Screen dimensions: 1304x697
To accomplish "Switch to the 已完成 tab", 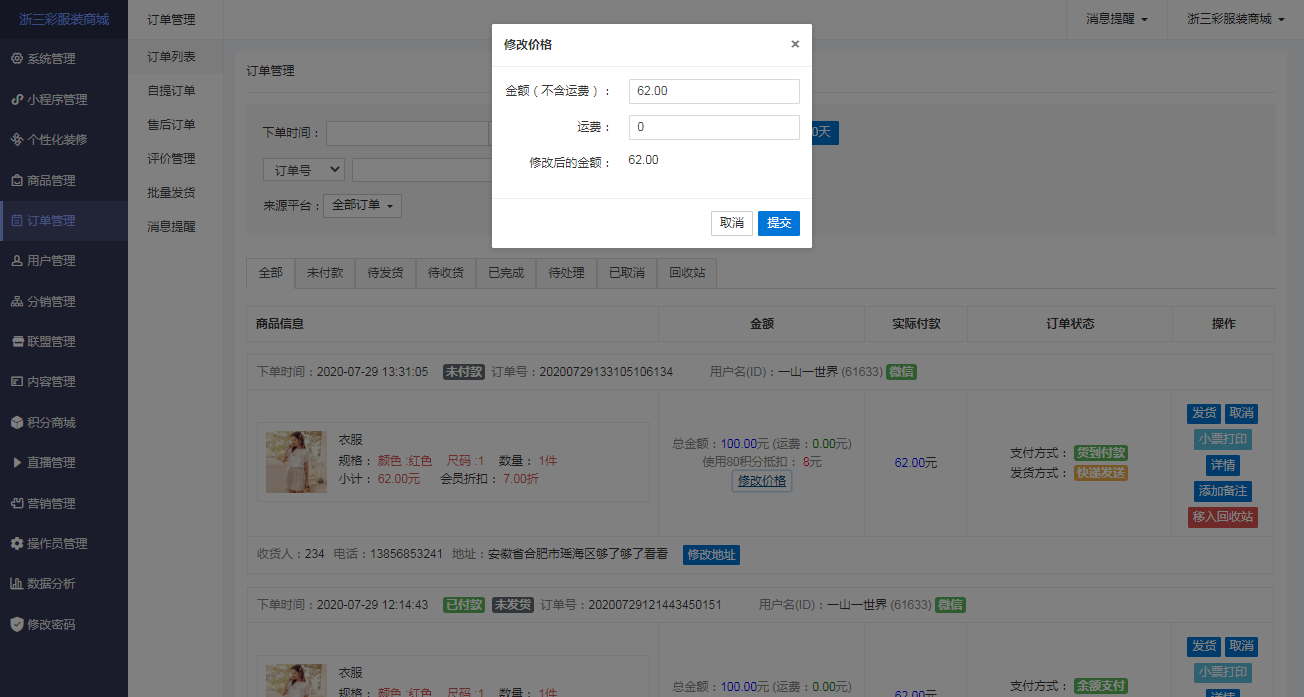I will point(506,273).
